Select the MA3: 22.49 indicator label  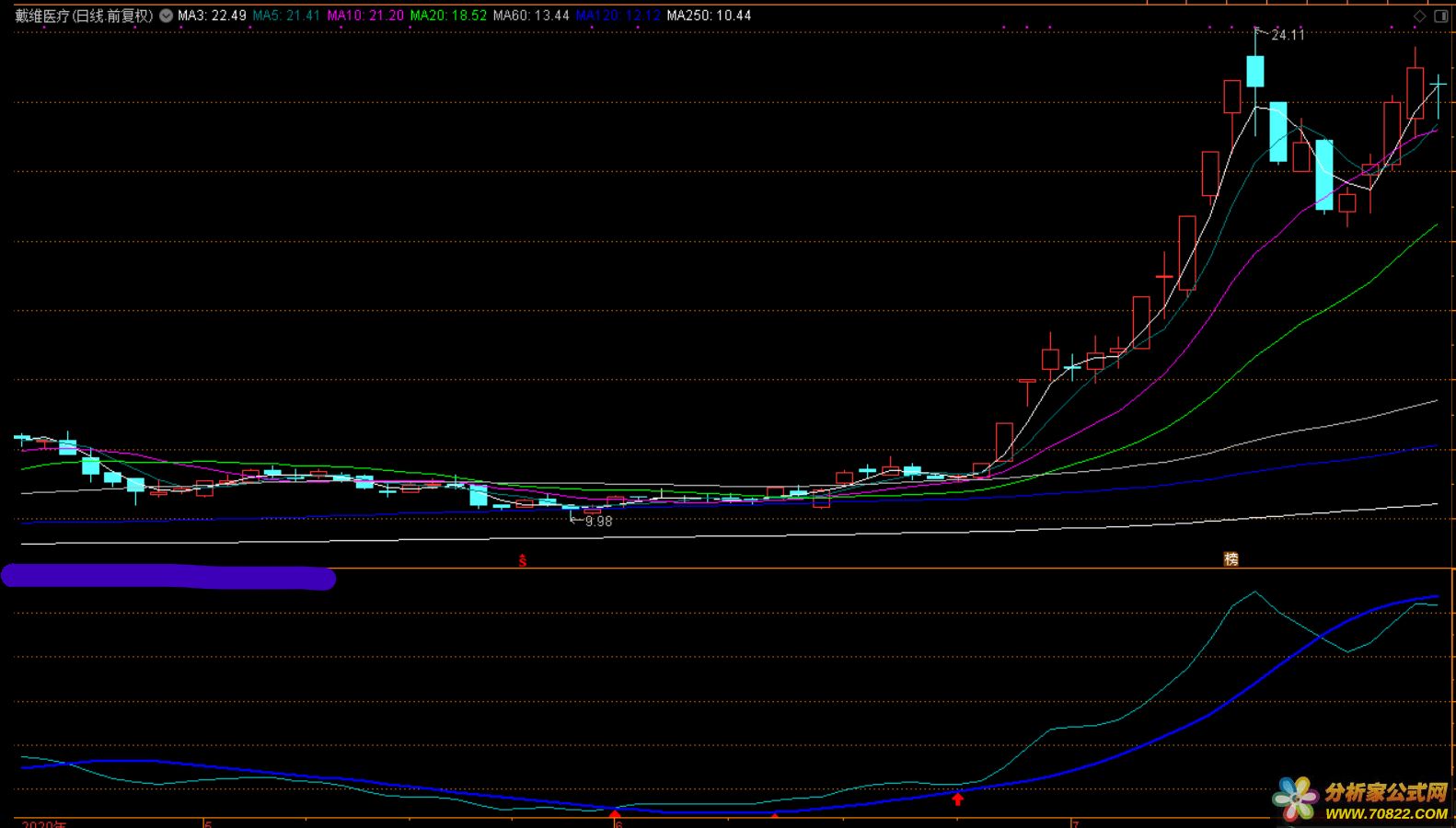point(212,16)
